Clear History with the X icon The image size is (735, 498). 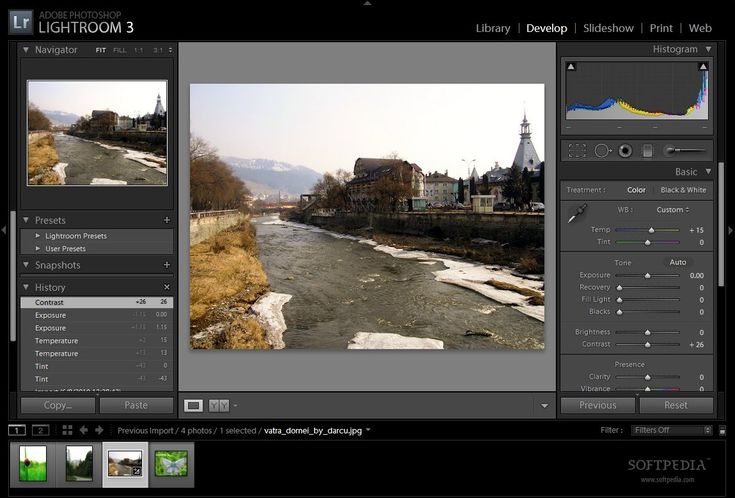(x=167, y=288)
